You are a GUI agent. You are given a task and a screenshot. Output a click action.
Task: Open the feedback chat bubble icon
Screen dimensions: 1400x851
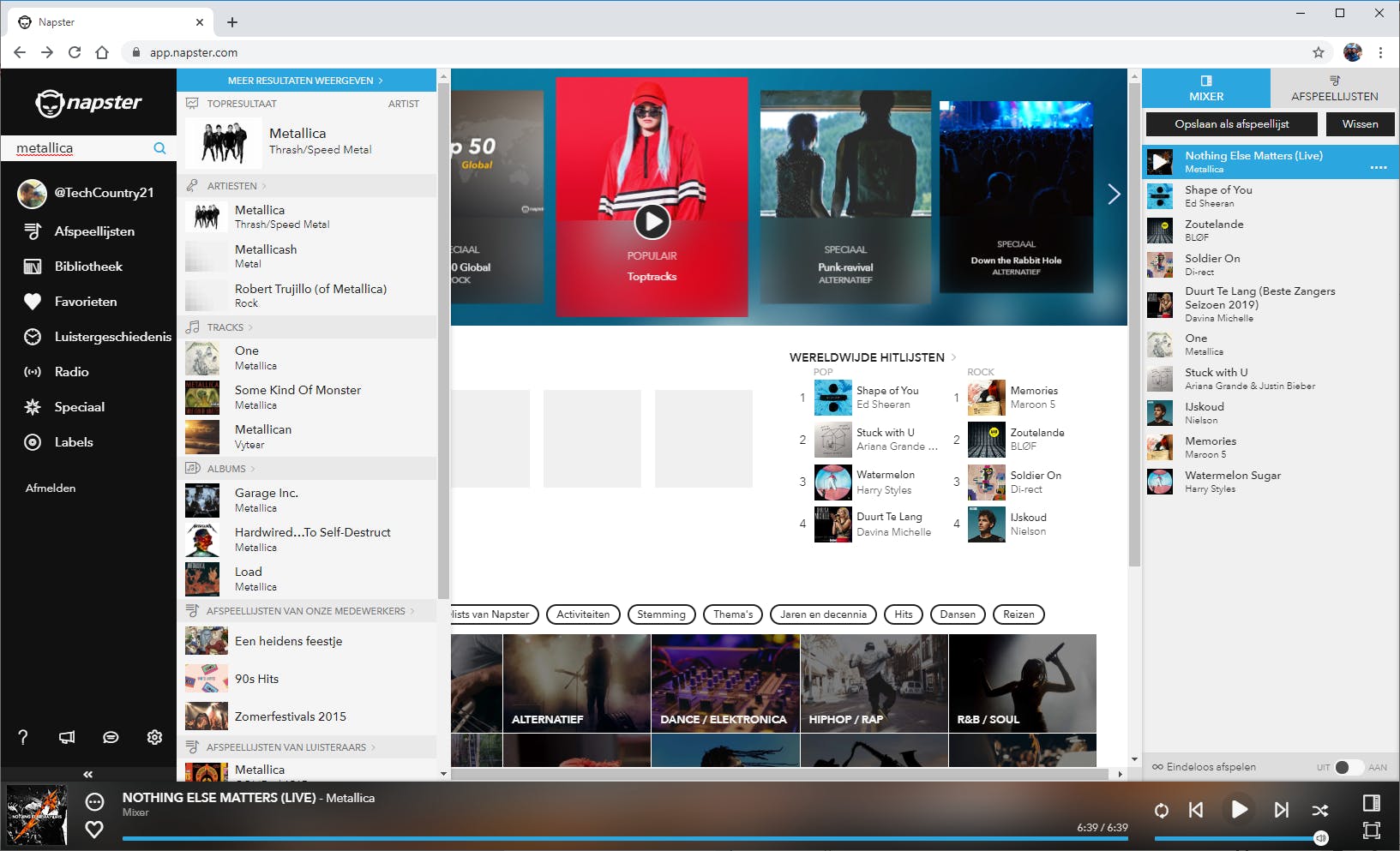(111, 737)
